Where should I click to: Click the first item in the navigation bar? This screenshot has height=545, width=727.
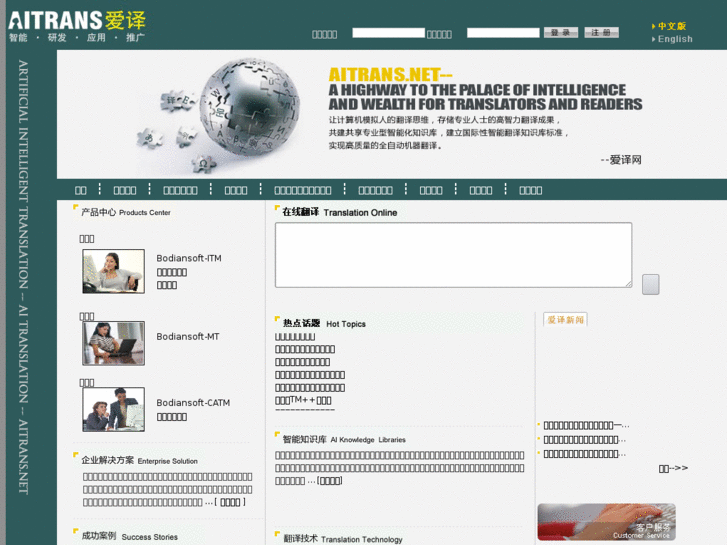81,190
